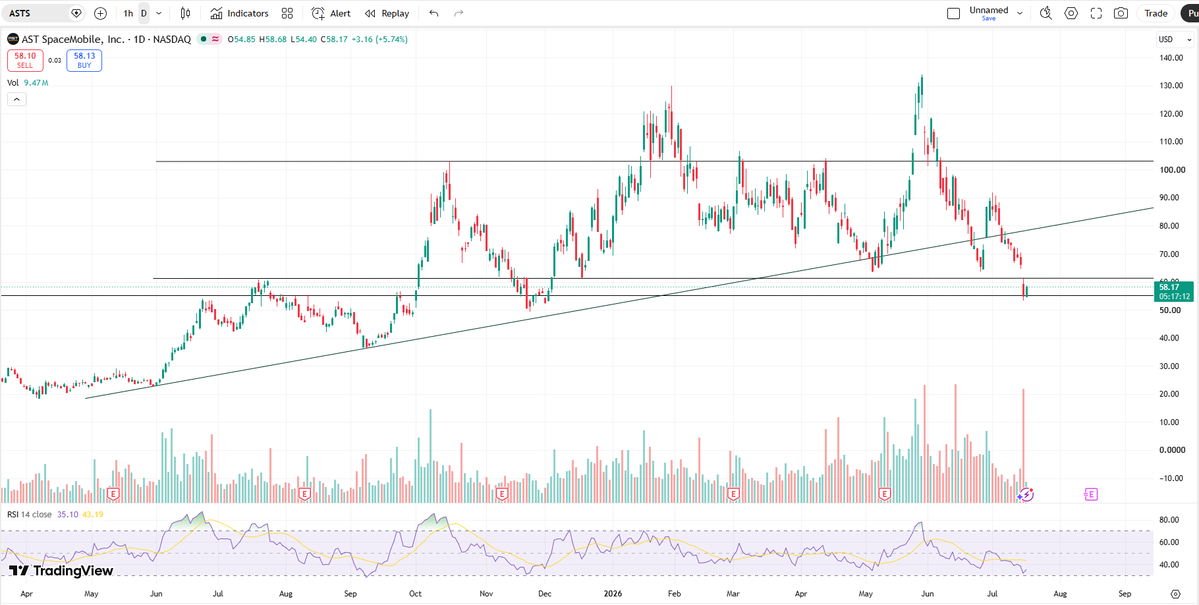This screenshot has width=1199, height=605.
Task: Enter fullscreen mode
Action: pyautogui.click(x=1096, y=13)
